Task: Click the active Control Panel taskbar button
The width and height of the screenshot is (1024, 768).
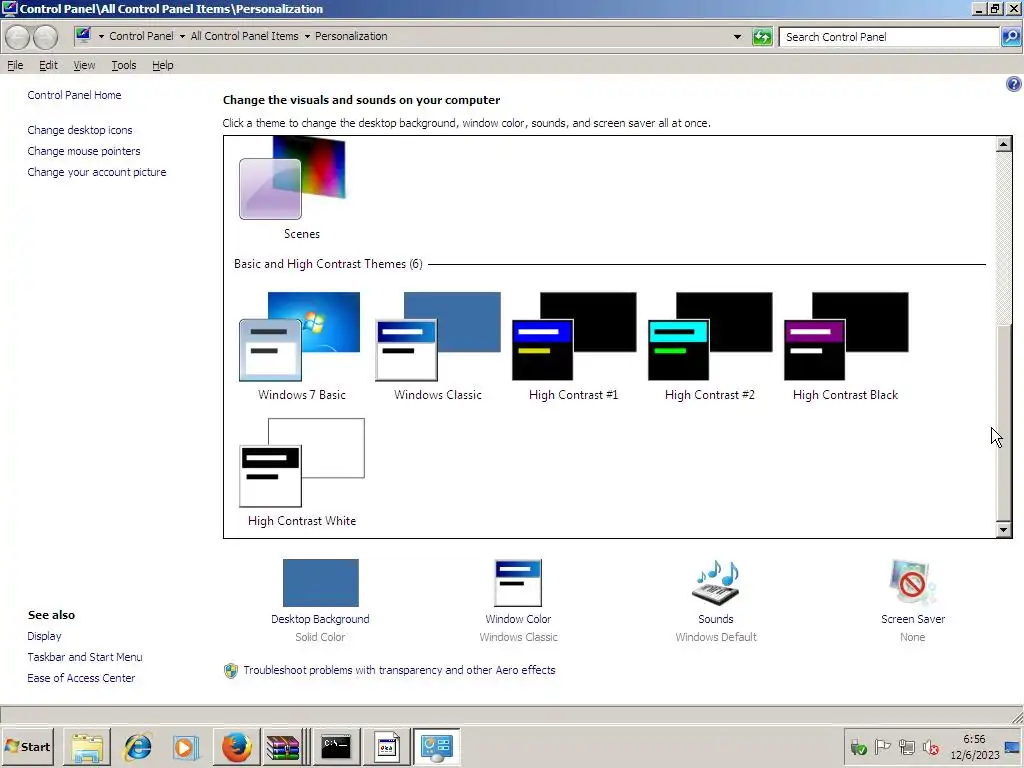Action: coord(437,747)
